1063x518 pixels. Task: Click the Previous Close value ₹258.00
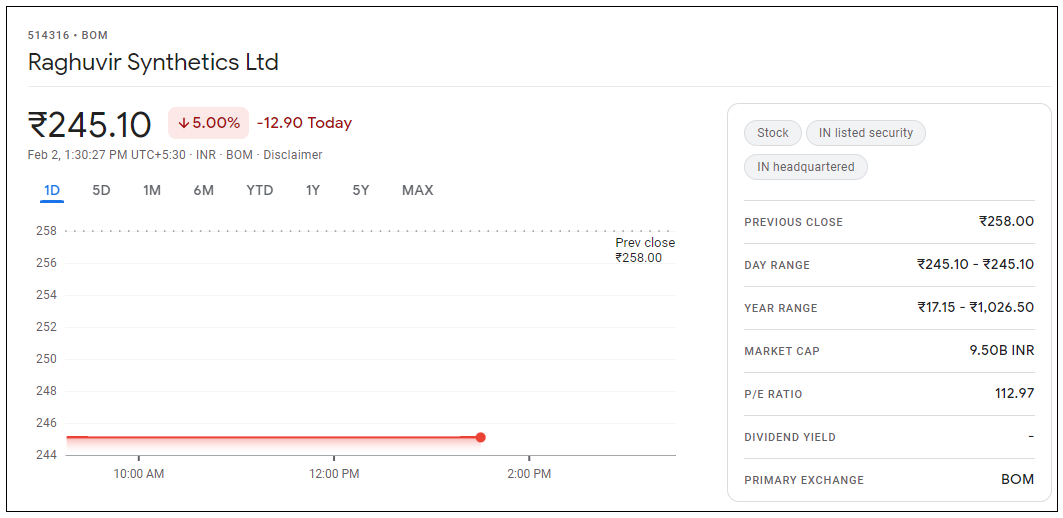click(x=1007, y=221)
